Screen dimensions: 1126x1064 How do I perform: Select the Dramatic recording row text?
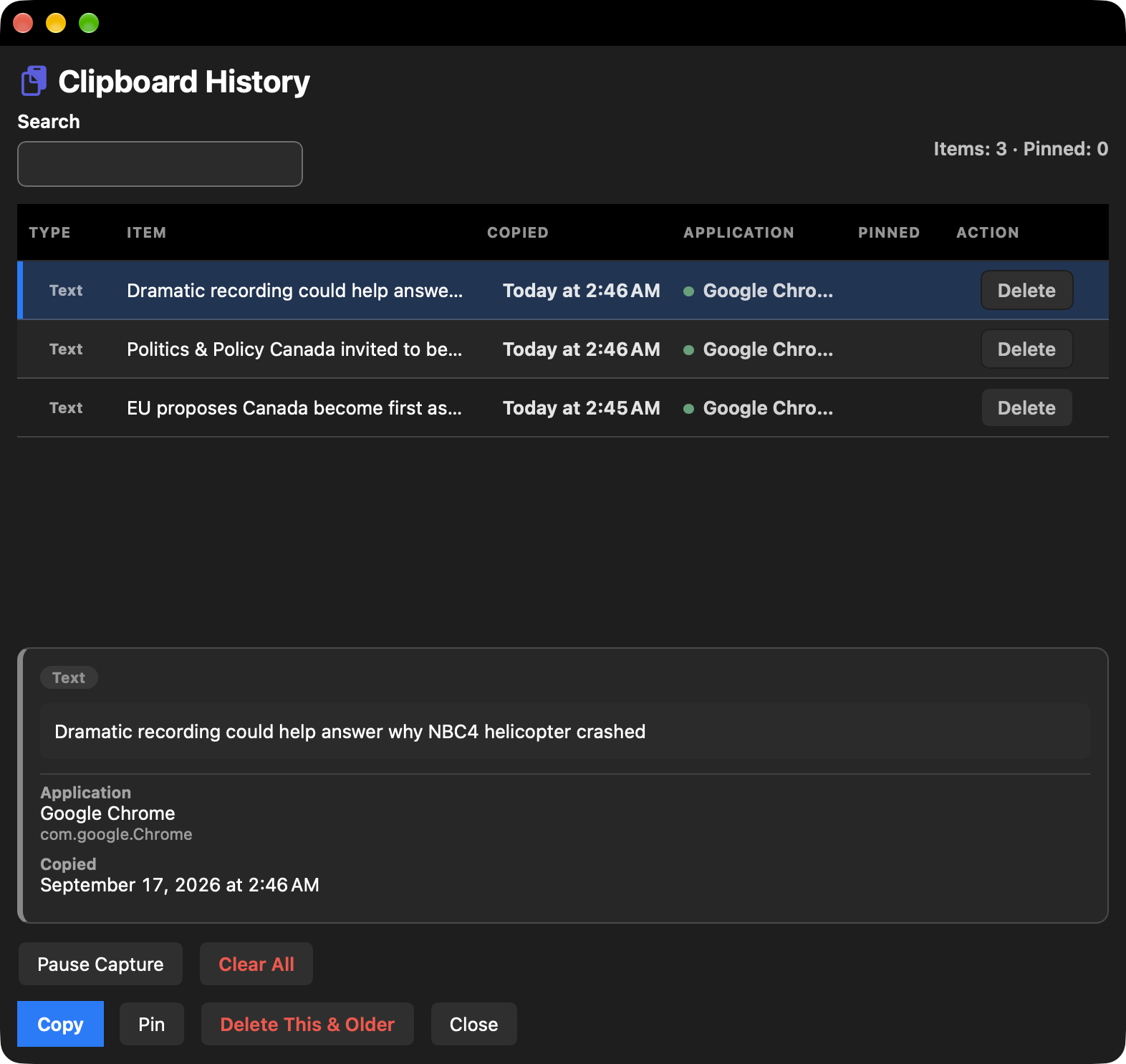294,291
